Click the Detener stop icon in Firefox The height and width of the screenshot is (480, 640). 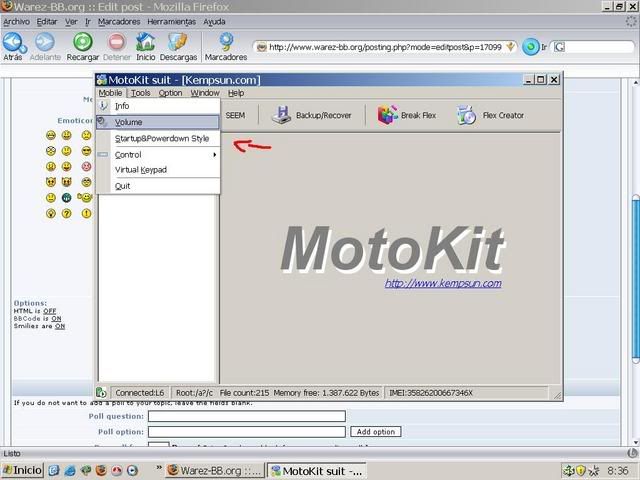[x=117, y=42]
